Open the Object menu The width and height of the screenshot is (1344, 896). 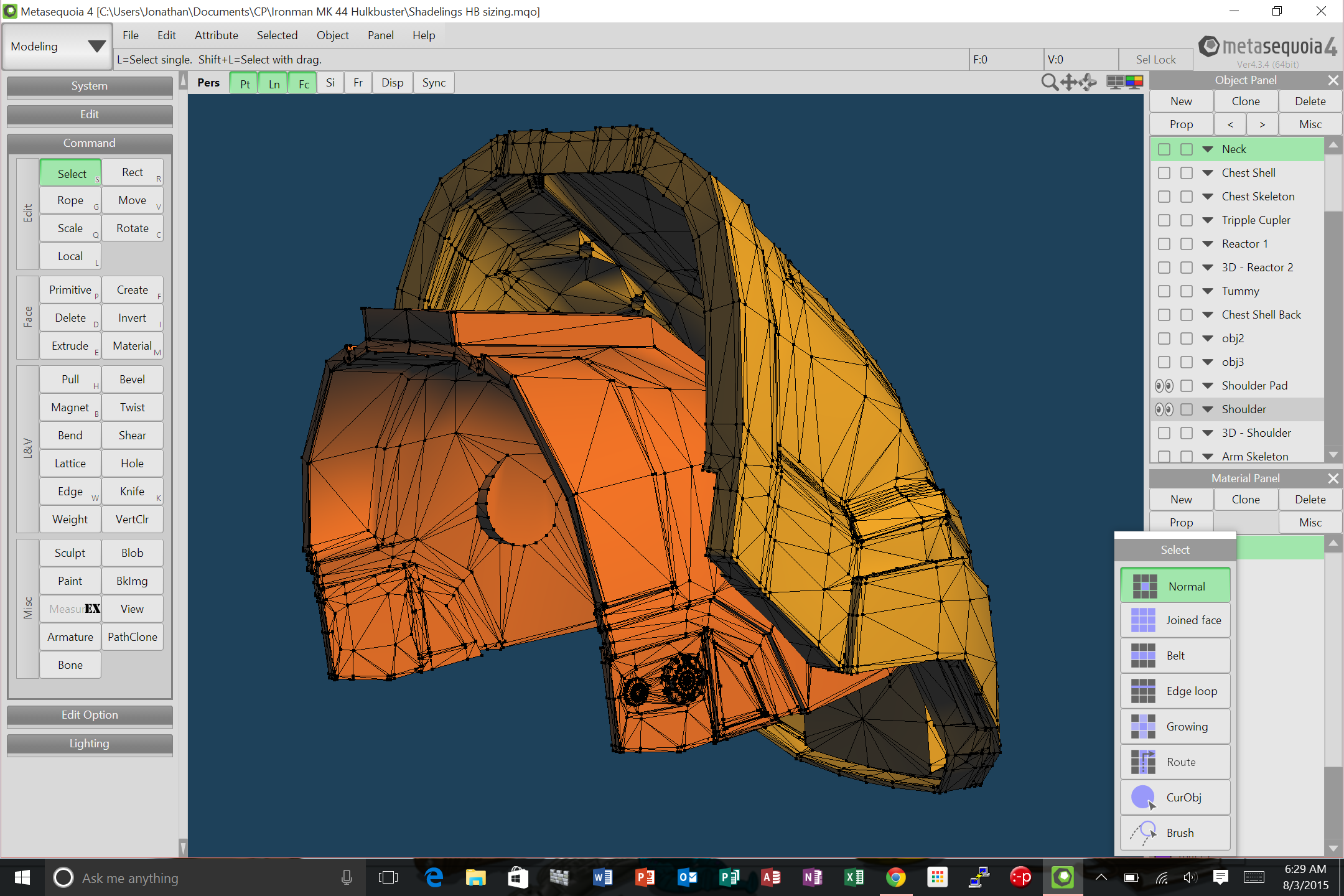point(332,35)
